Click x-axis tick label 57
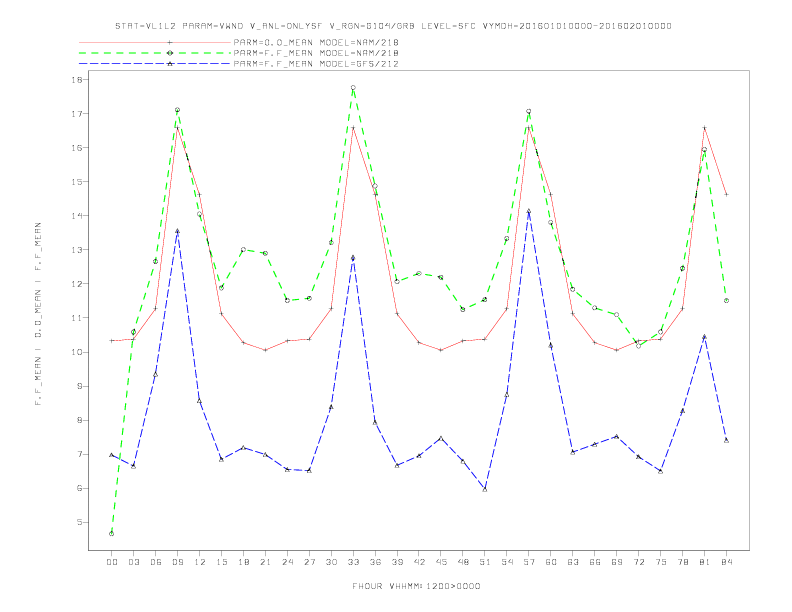This screenshot has height=612, width=792. coord(529,562)
